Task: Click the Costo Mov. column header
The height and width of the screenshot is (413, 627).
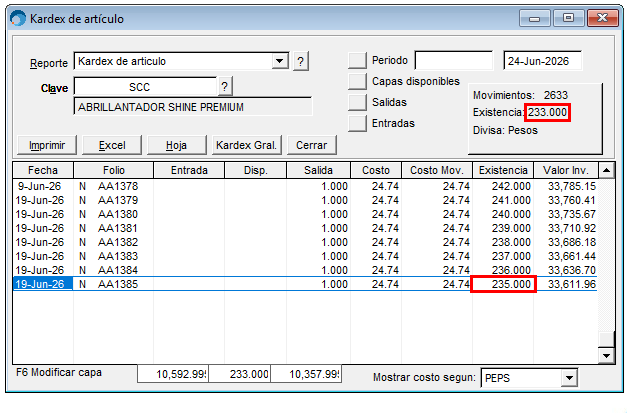Action: [x=437, y=170]
